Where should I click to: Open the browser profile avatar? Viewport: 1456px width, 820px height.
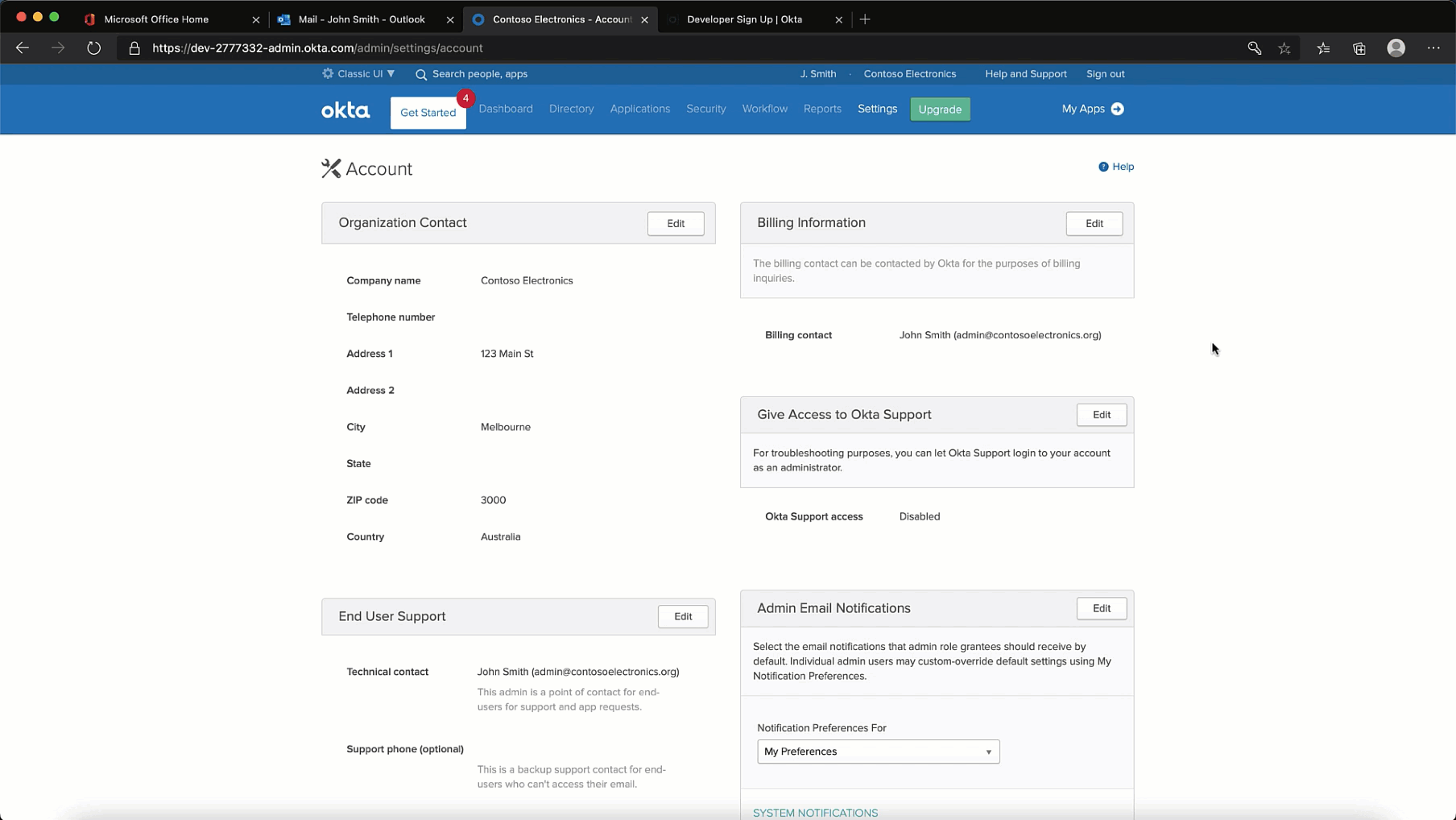coord(1396,48)
